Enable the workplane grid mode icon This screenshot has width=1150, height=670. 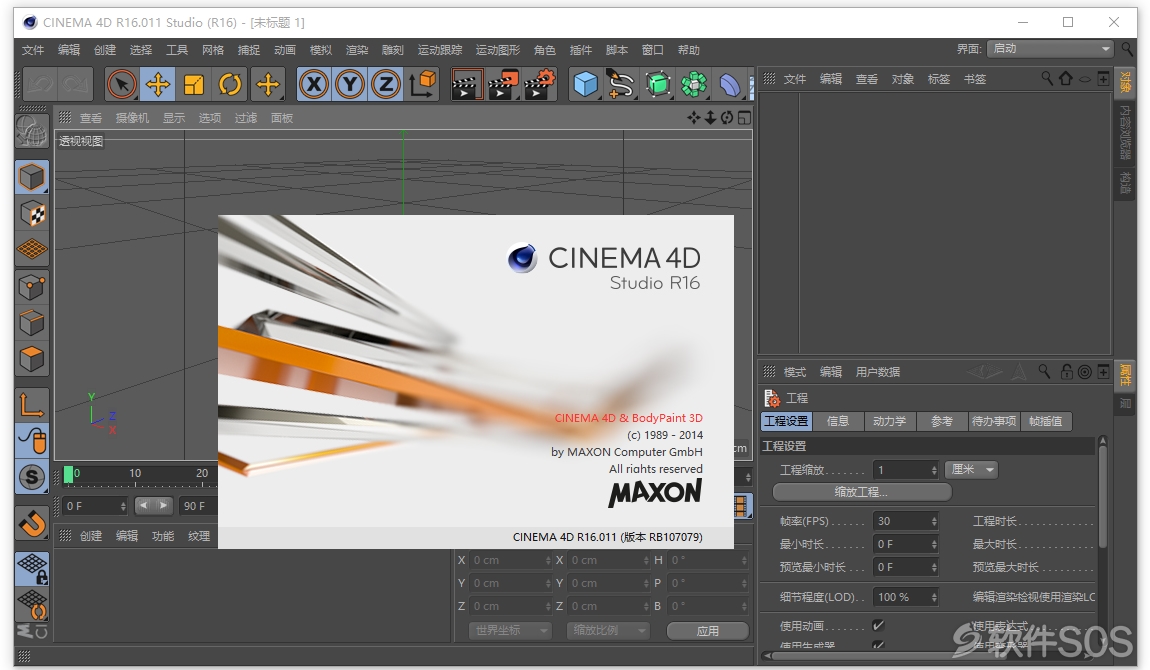[32, 249]
